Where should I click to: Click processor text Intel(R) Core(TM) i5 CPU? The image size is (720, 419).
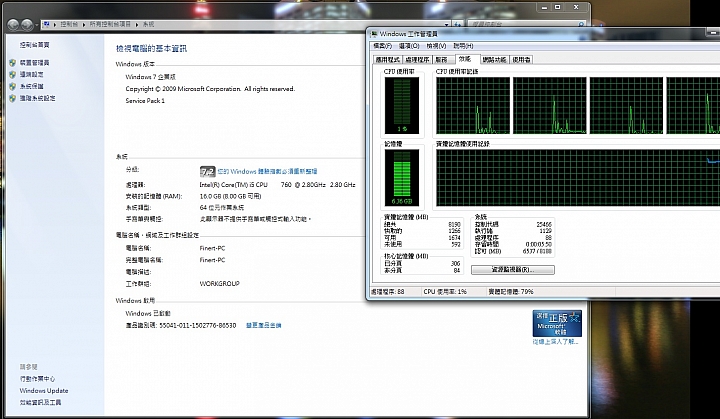[233, 185]
